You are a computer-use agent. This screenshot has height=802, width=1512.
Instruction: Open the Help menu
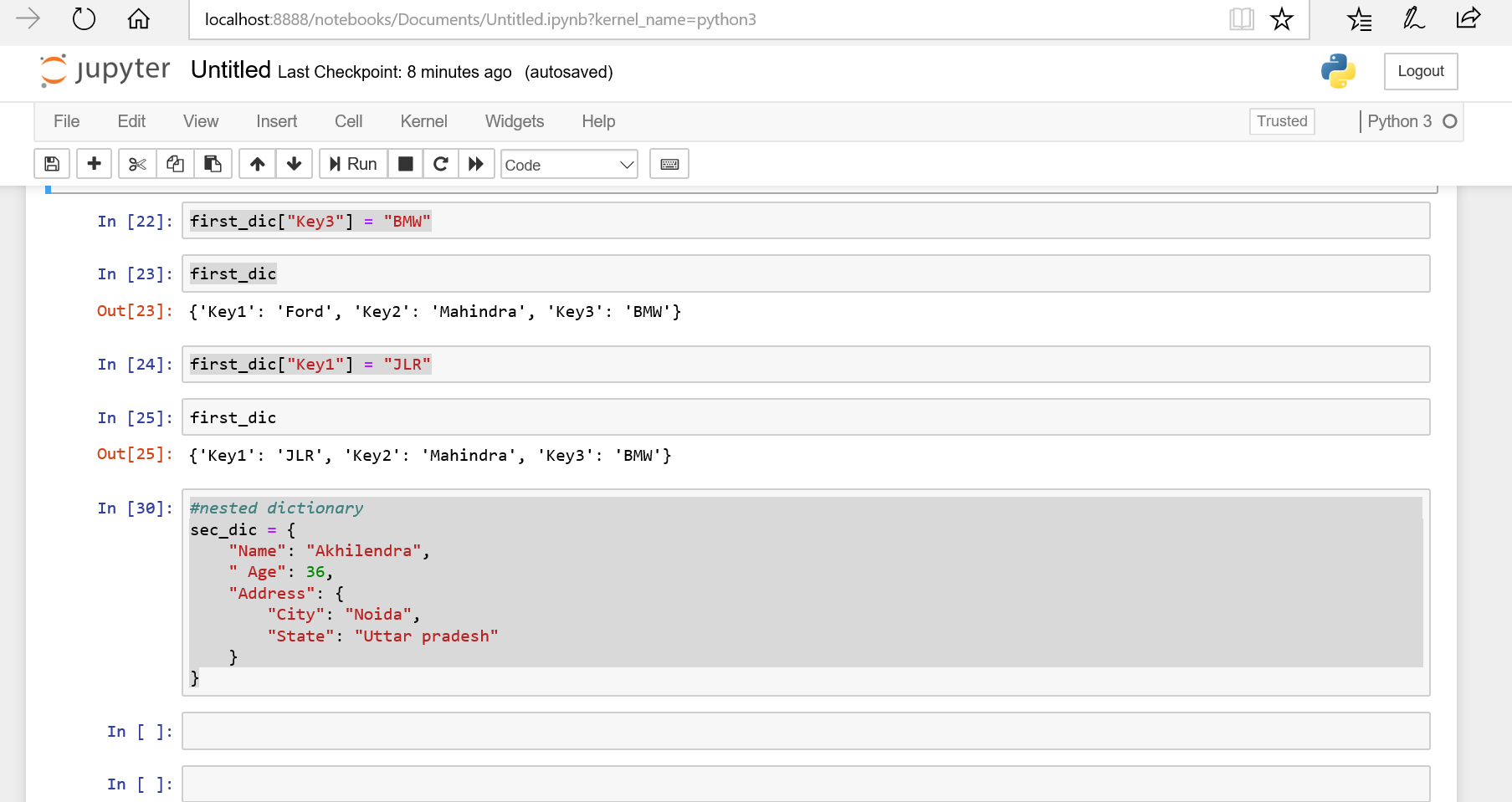click(x=598, y=121)
